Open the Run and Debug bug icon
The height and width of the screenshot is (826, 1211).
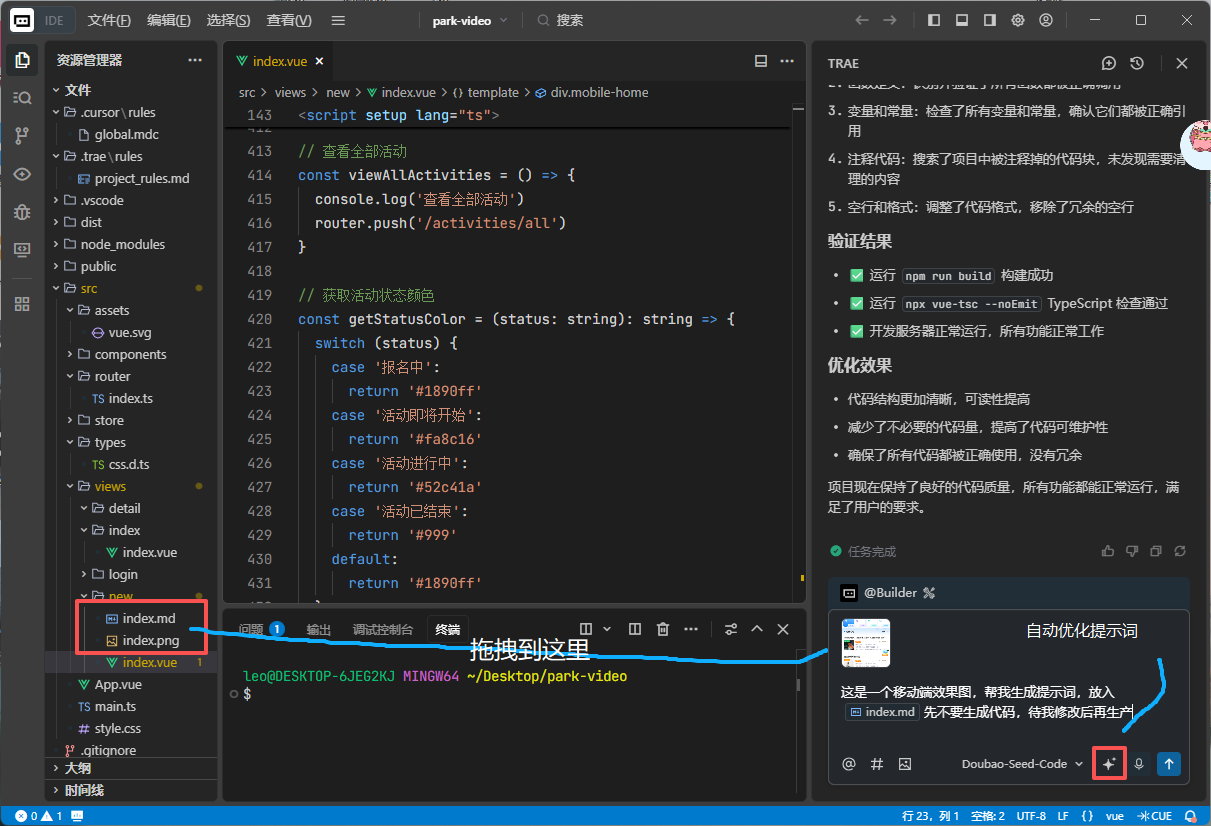pyautogui.click(x=22, y=211)
